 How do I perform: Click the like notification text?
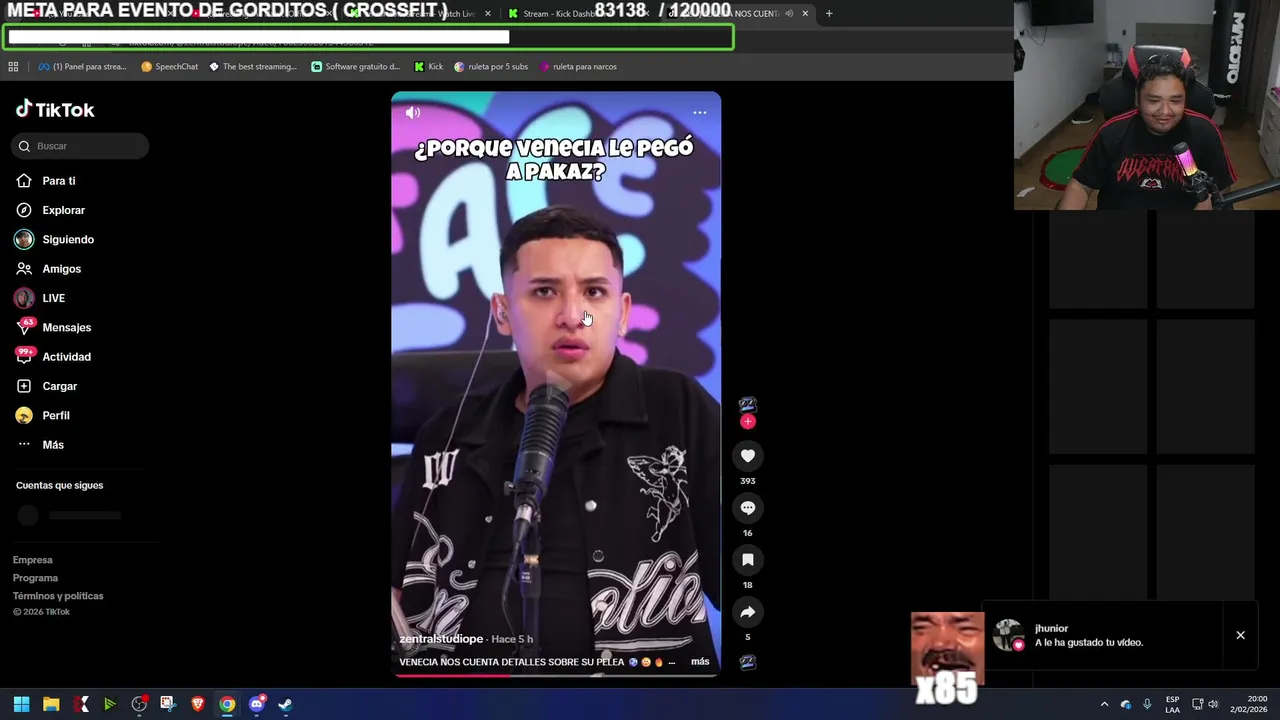(1089, 643)
